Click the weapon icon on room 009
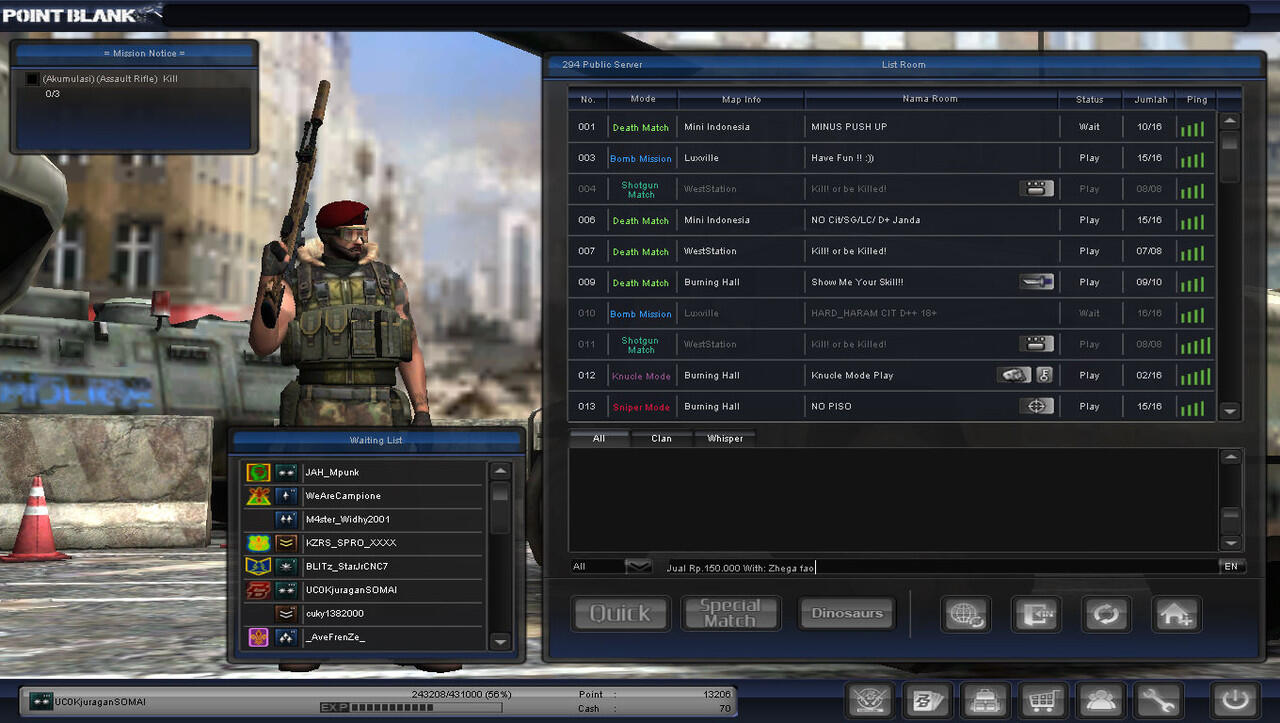Screen dimensions: 1280x723 click(x=1037, y=282)
